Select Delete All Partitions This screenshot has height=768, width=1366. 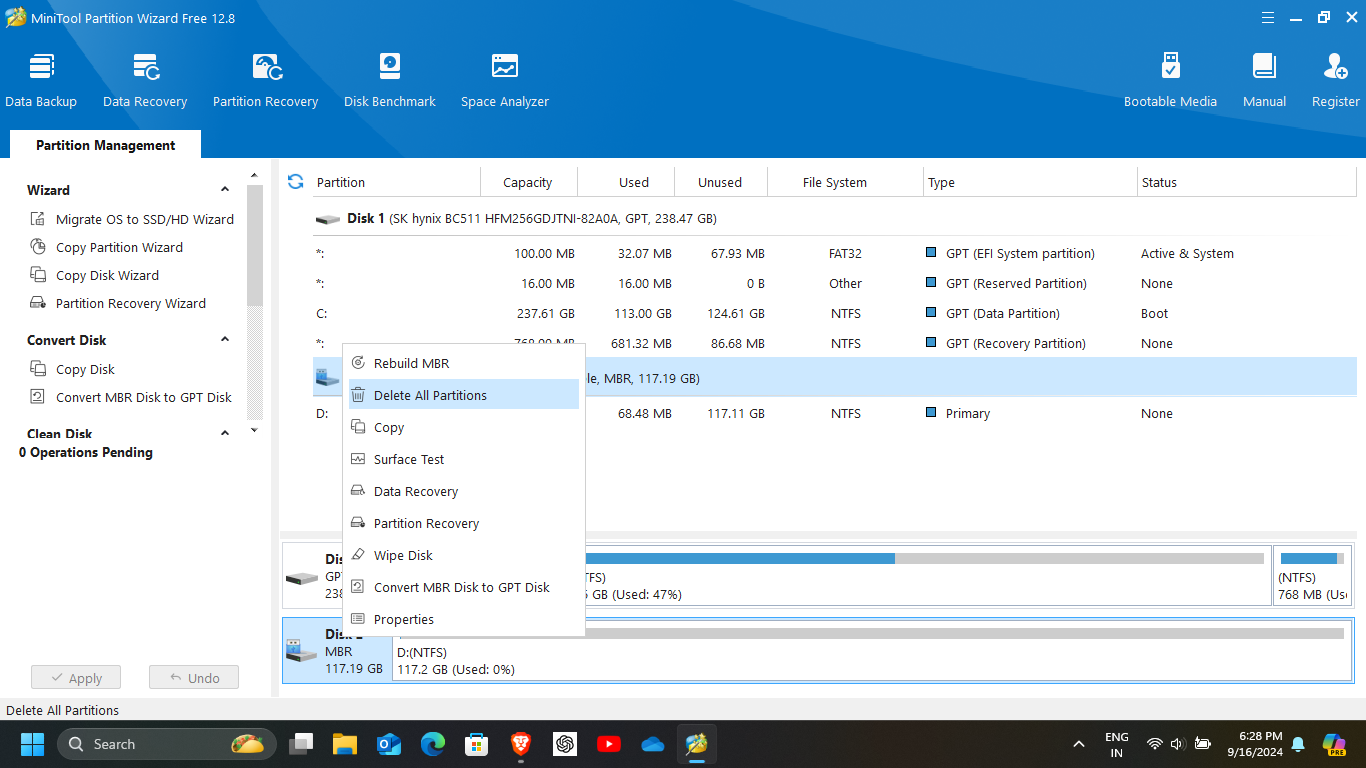[464, 395]
